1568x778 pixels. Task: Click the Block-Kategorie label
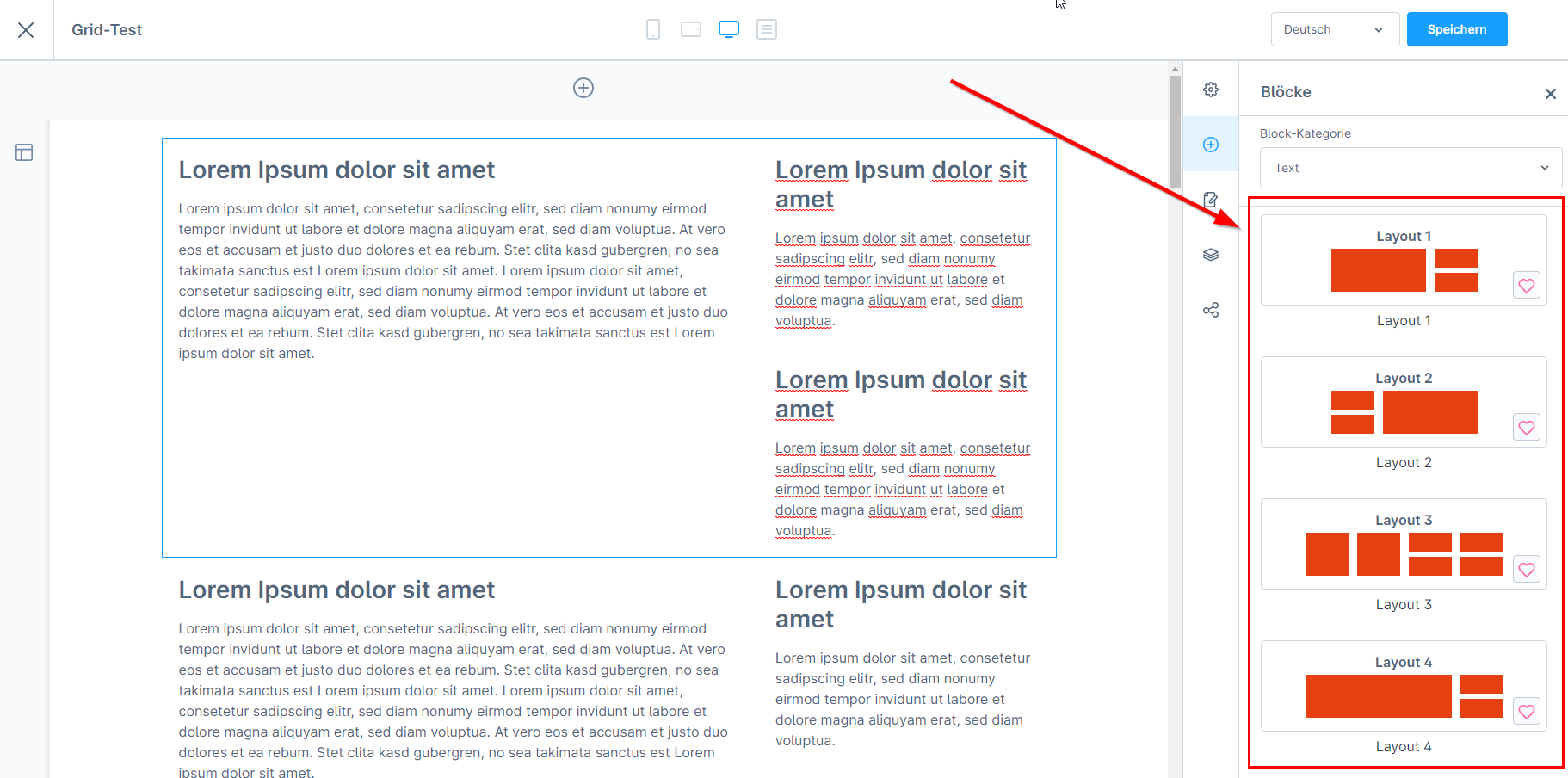click(x=1306, y=133)
